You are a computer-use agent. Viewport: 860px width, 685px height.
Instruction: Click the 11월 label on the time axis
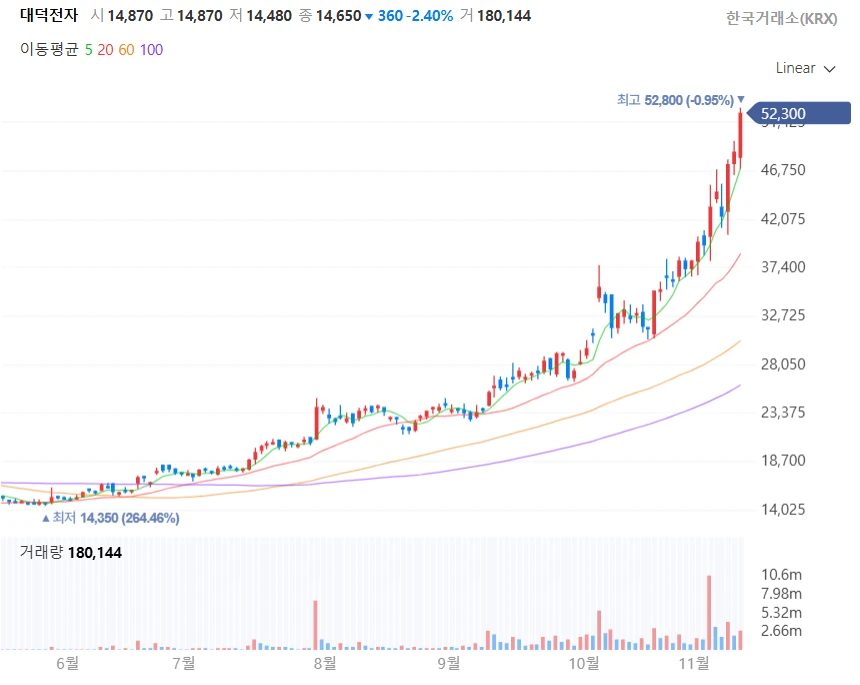pos(695,662)
